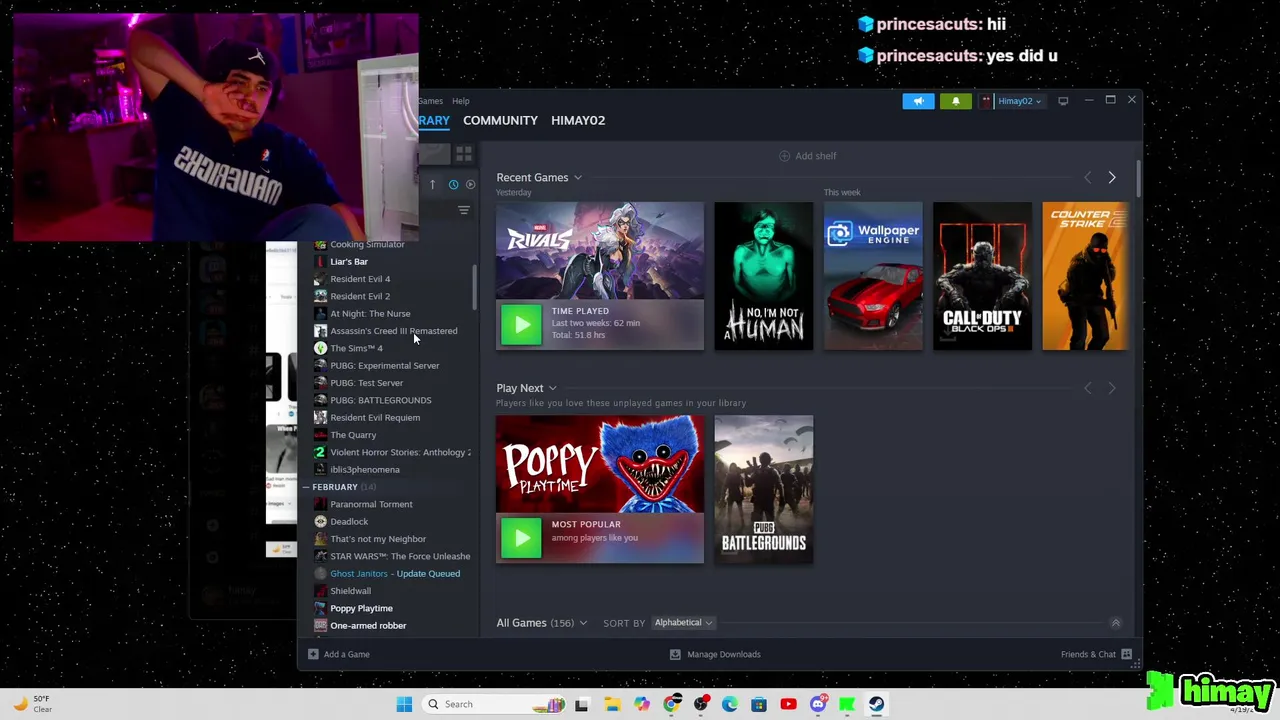1280x720 pixels.
Task: Open Google Chrome from taskbar
Action: [671, 704]
